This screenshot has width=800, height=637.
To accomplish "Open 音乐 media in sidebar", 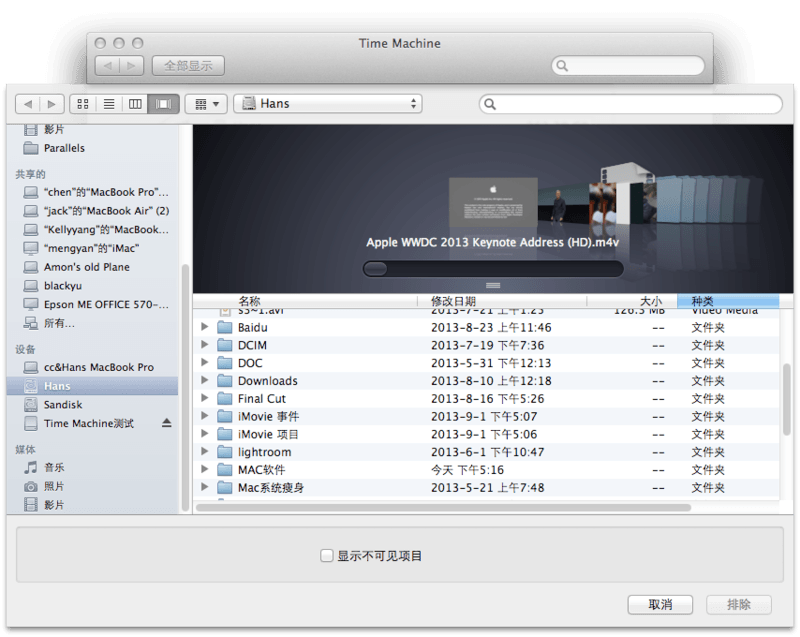I will [x=54, y=467].
